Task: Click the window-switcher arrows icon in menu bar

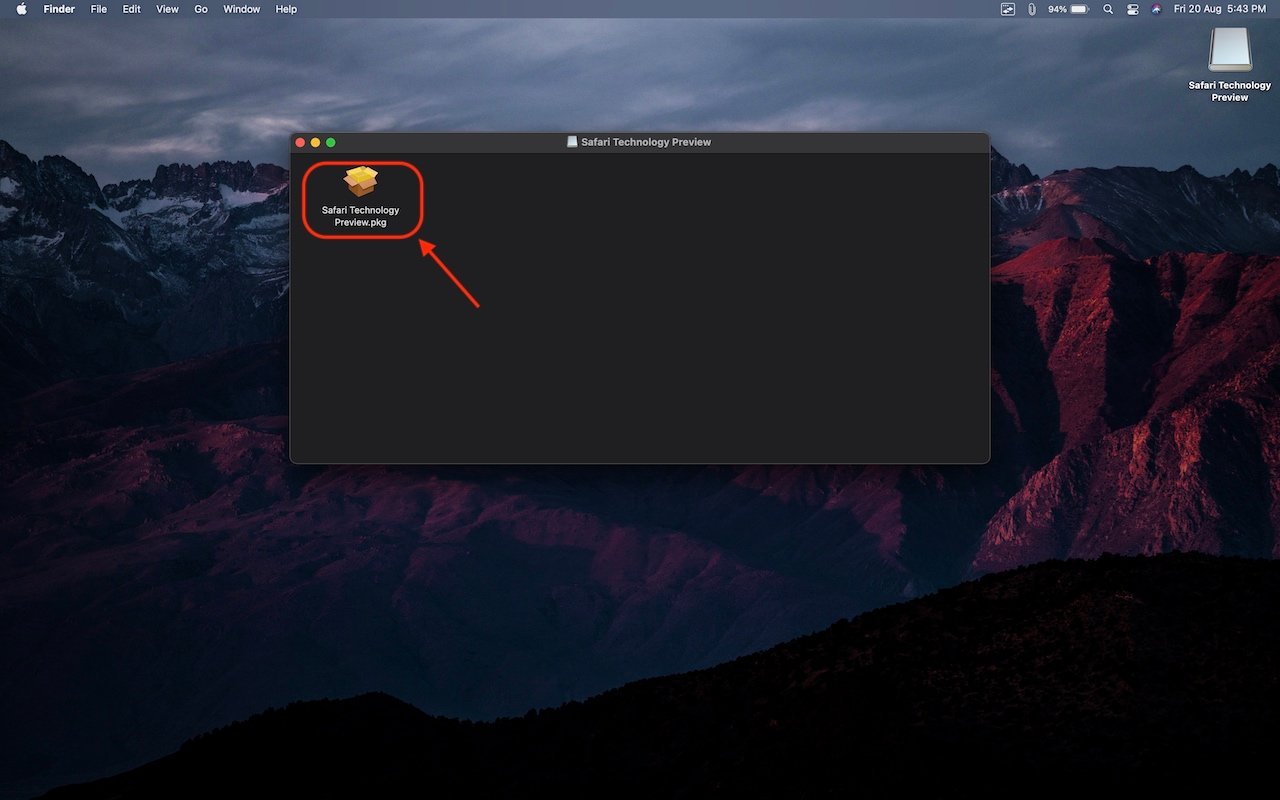Action: pos(1008,9)
